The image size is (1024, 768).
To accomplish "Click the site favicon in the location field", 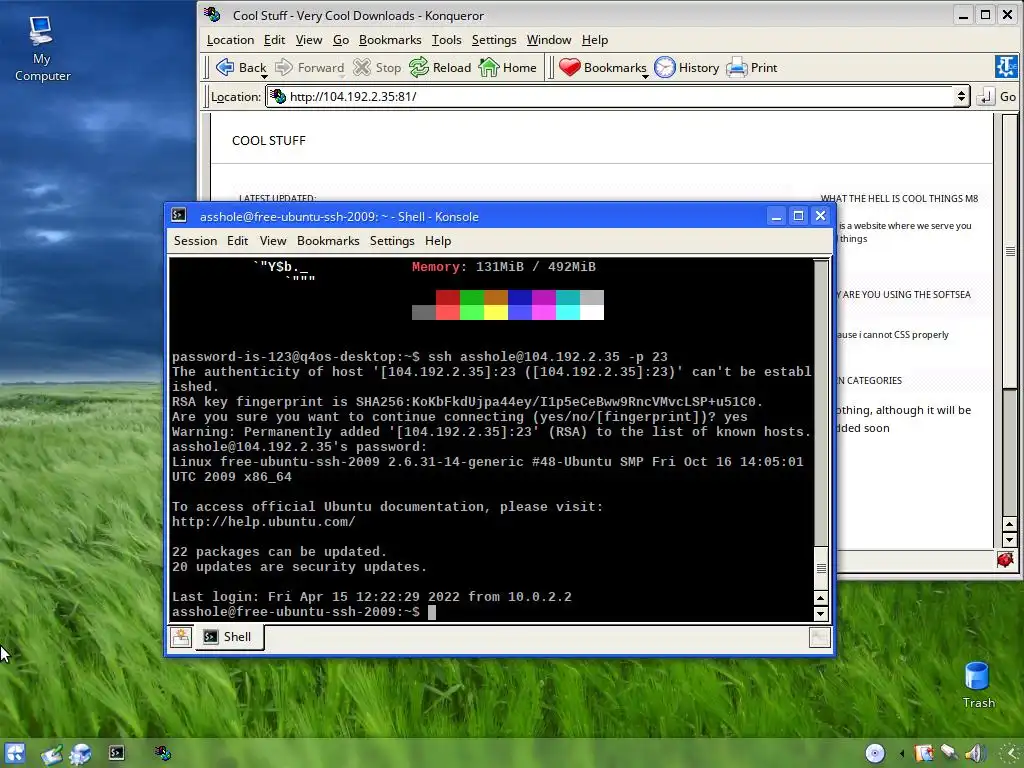I will (278, 96).
